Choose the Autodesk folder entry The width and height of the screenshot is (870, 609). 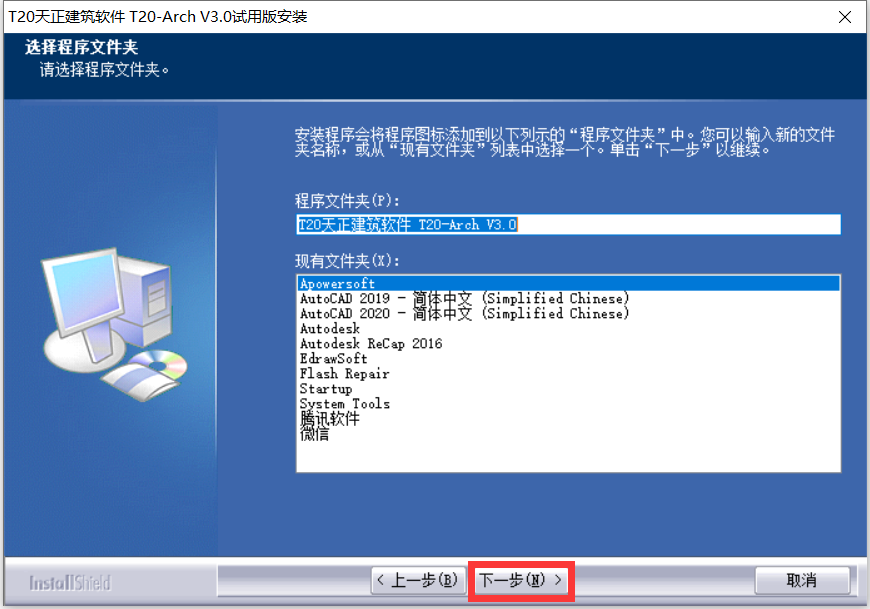tap(568, 328)
